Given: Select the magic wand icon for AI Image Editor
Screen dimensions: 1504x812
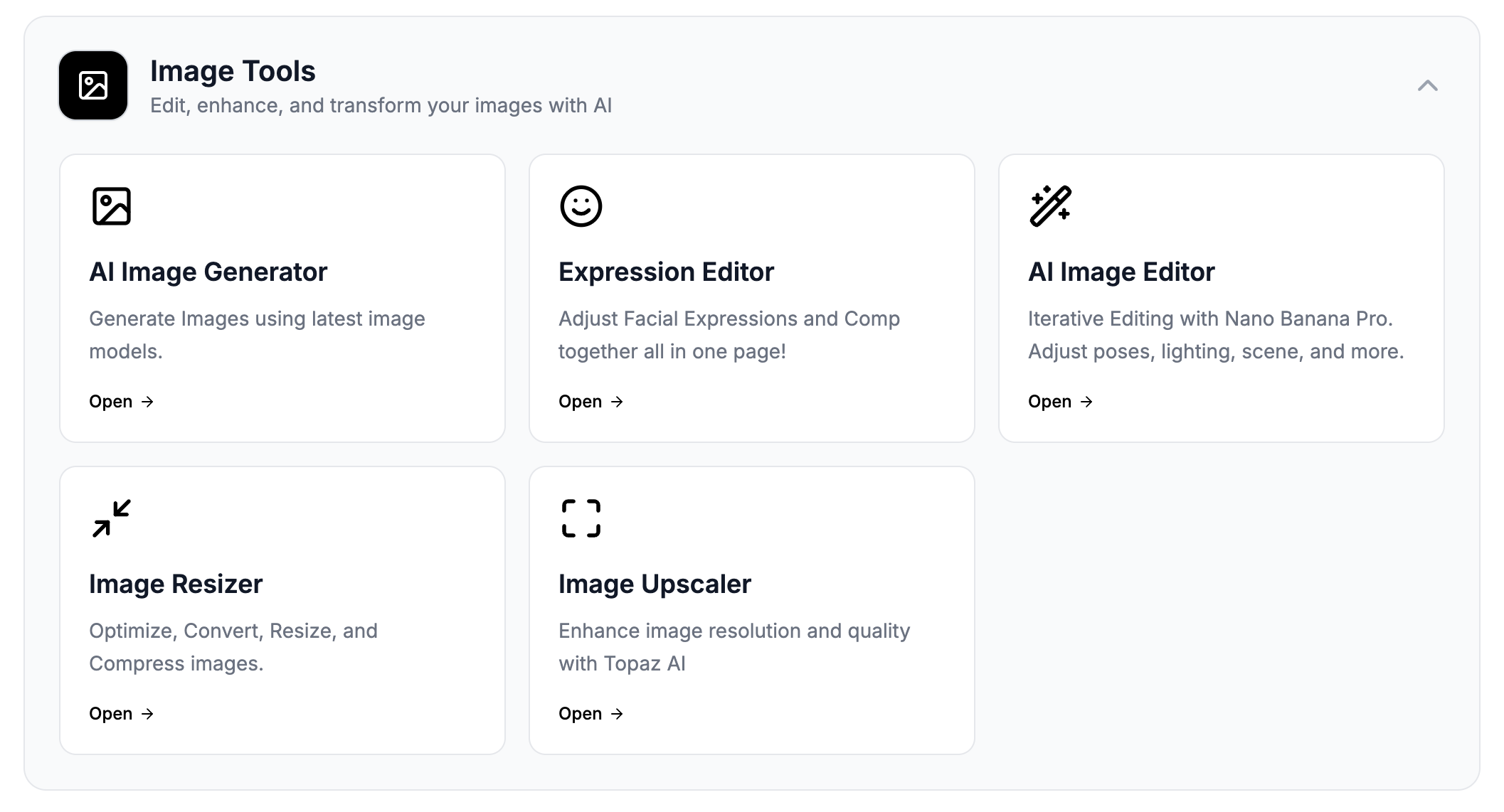Looking at the screenshot, I should [1050, 207].
